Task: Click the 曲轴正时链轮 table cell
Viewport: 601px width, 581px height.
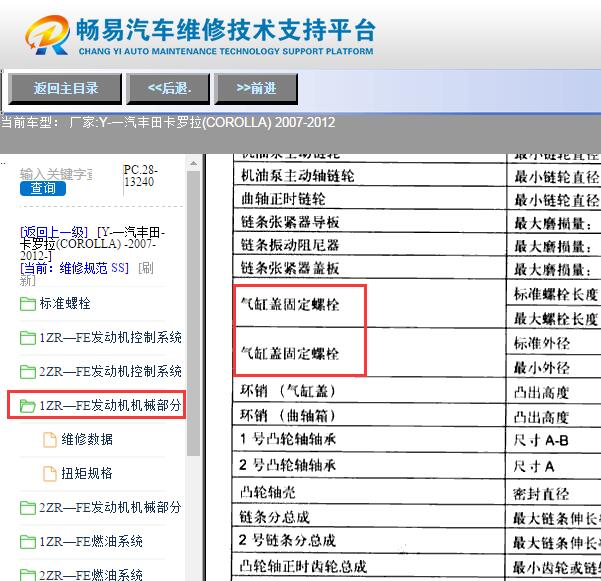Action: [369, 199]
